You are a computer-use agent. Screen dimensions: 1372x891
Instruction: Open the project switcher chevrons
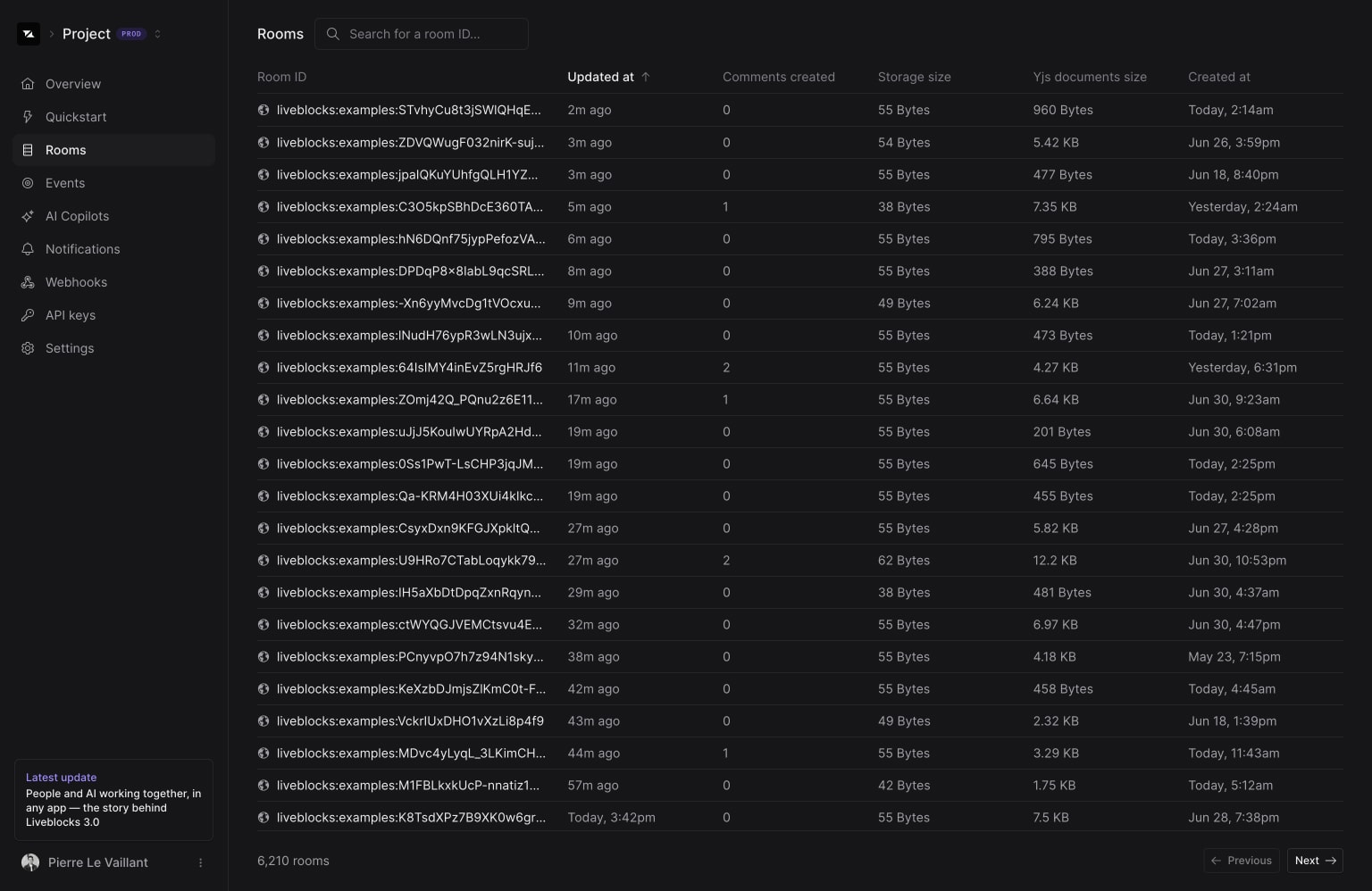158,34
